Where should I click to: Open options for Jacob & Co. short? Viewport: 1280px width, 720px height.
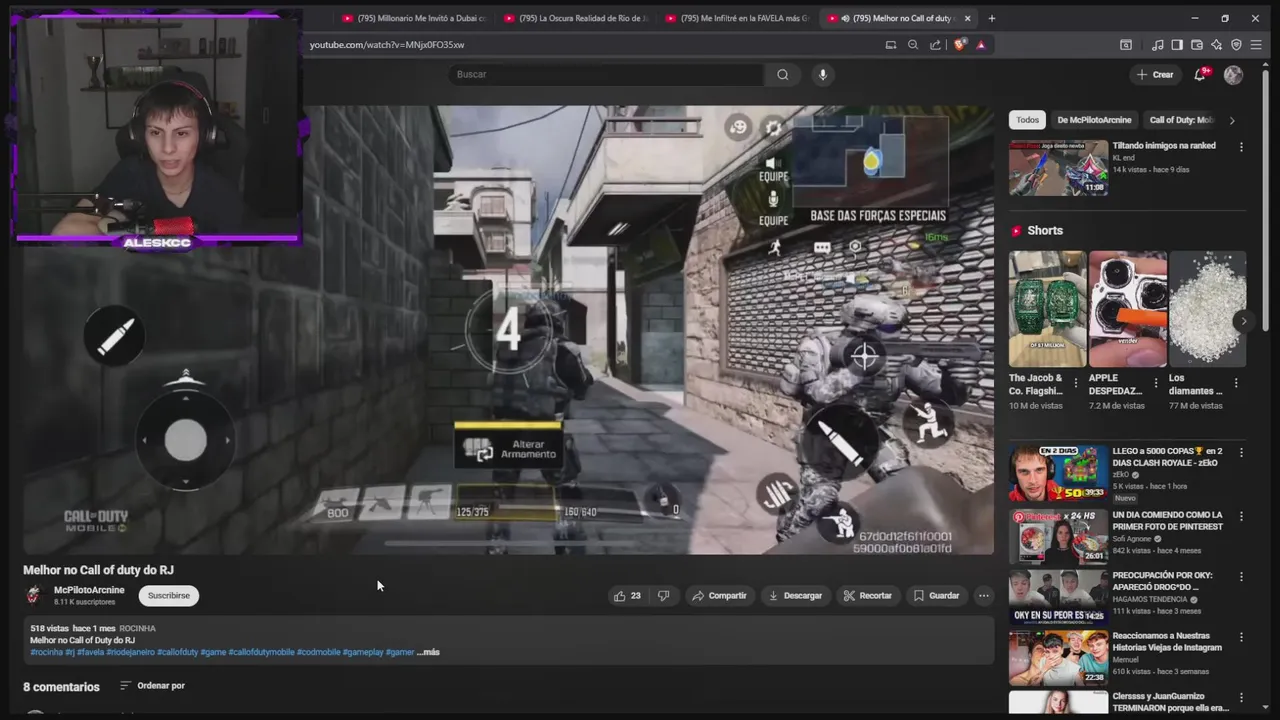(x=1076, y=383)
